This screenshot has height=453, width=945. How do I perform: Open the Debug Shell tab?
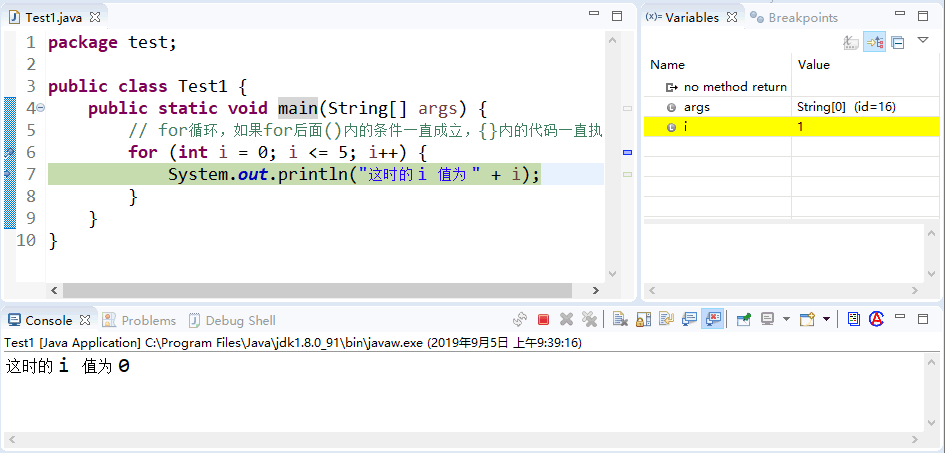coord(239,321)
